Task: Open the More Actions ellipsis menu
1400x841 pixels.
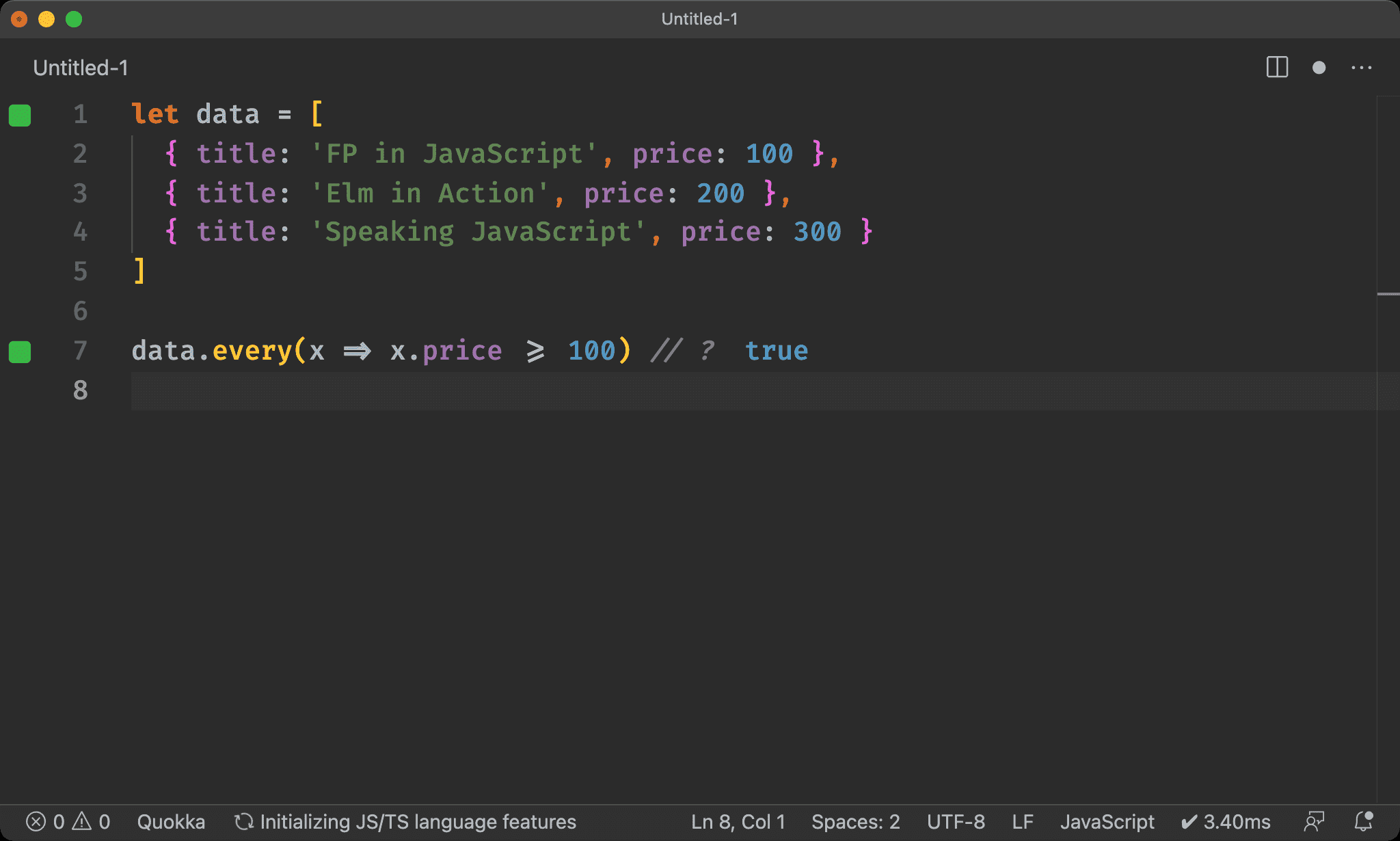Action: tap(1361, 68)
